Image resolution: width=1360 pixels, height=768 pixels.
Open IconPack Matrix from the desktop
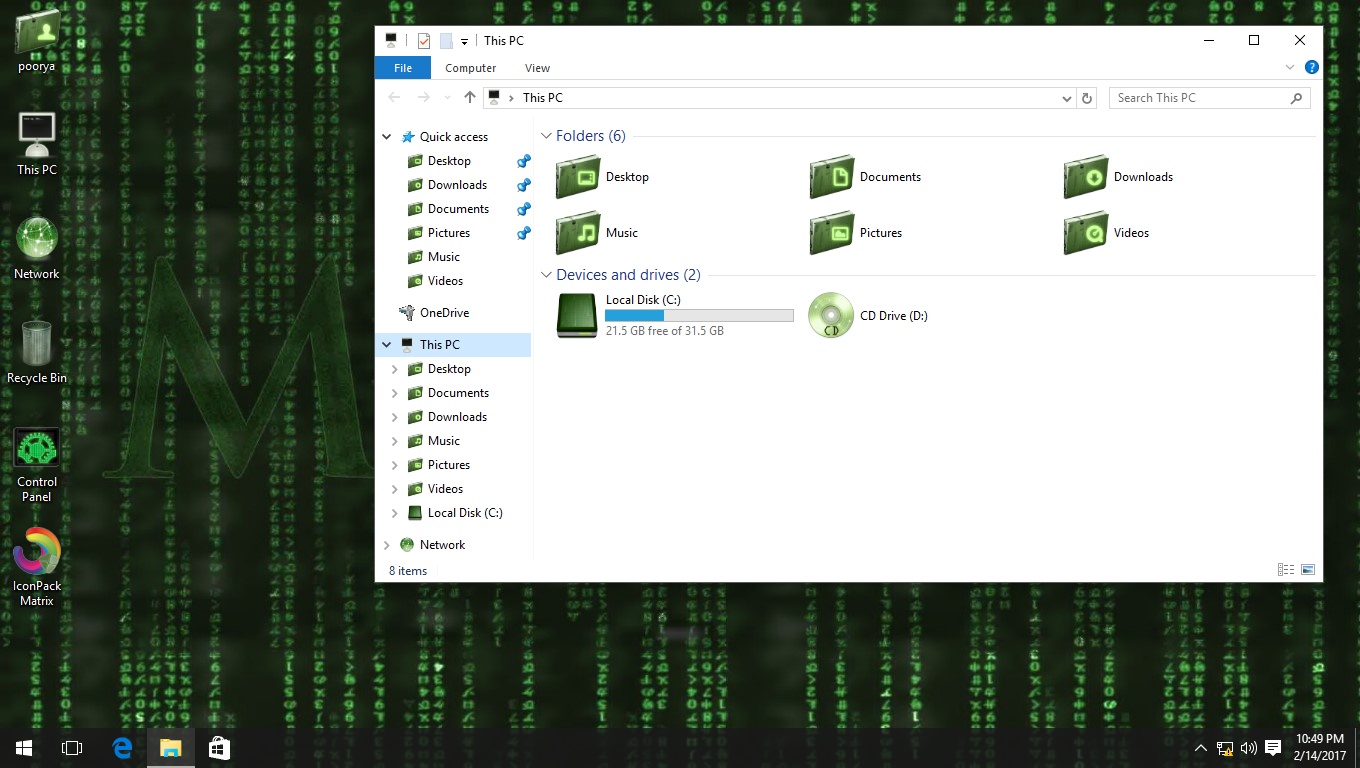point(36,551)
